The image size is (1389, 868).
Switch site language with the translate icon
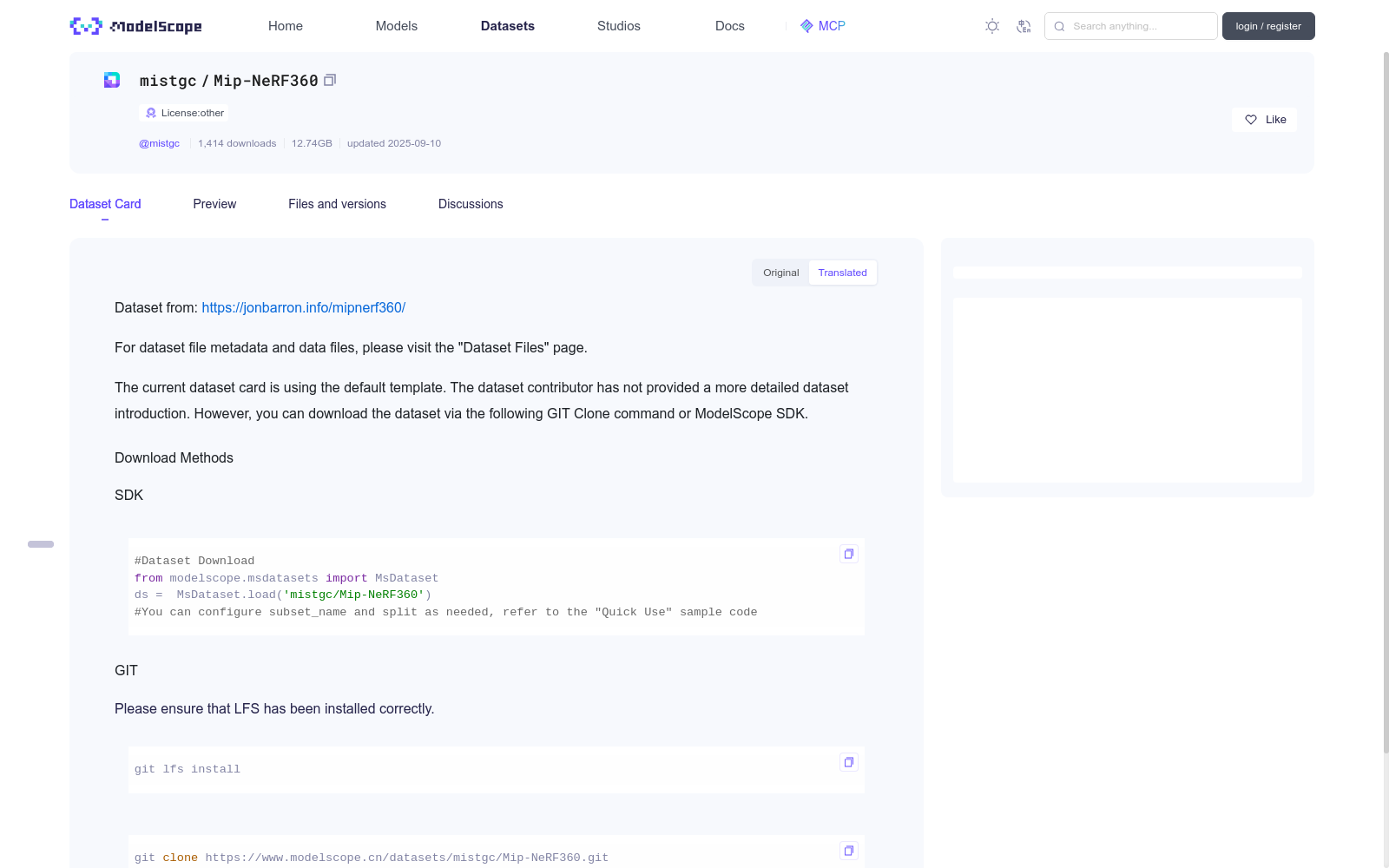[x=1024, y=26]
